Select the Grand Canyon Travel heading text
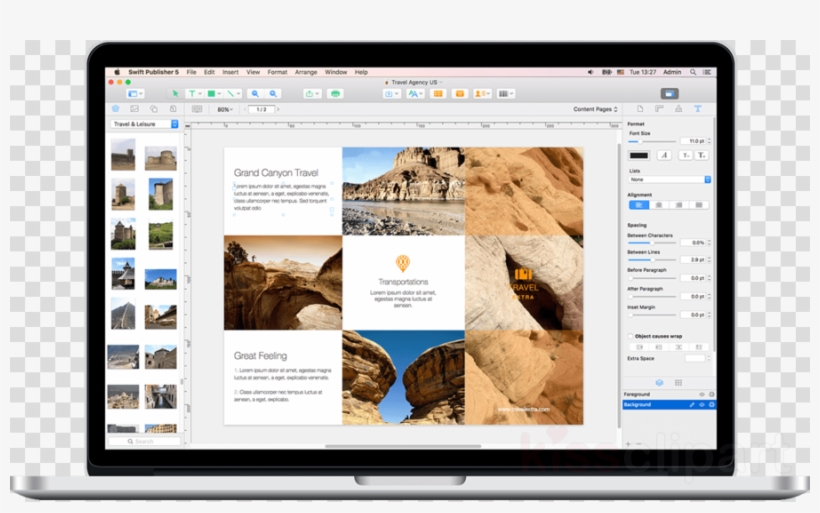Screen dimensions: 820x513 coord(276,173)
